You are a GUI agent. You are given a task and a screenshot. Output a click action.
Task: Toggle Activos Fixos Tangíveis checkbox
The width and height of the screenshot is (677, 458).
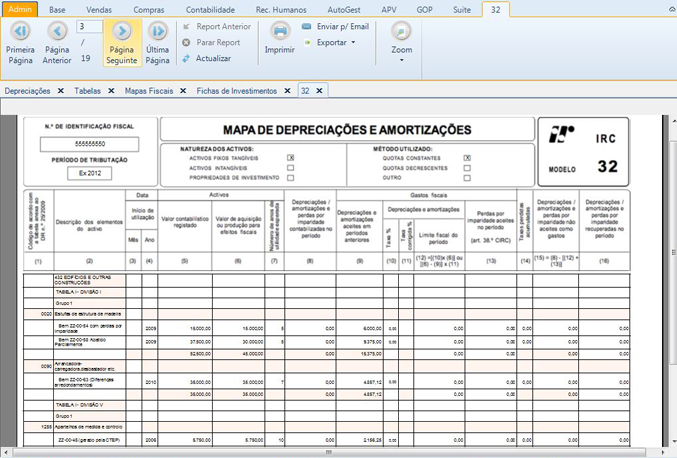pos(291,158)
